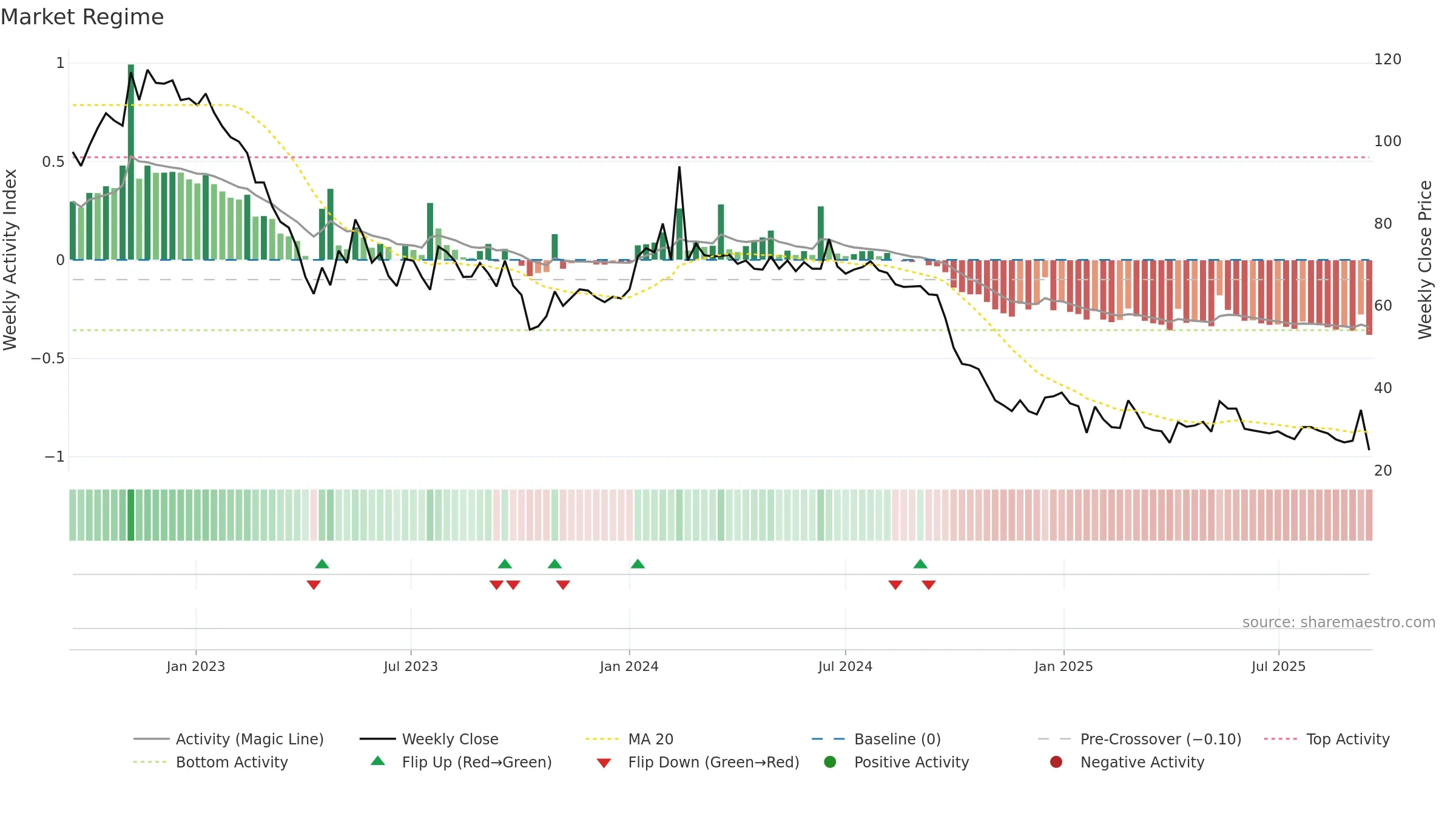Click the tallest green activity bar reaching 1
1456x819 pixels.
(x=131, y=162)
